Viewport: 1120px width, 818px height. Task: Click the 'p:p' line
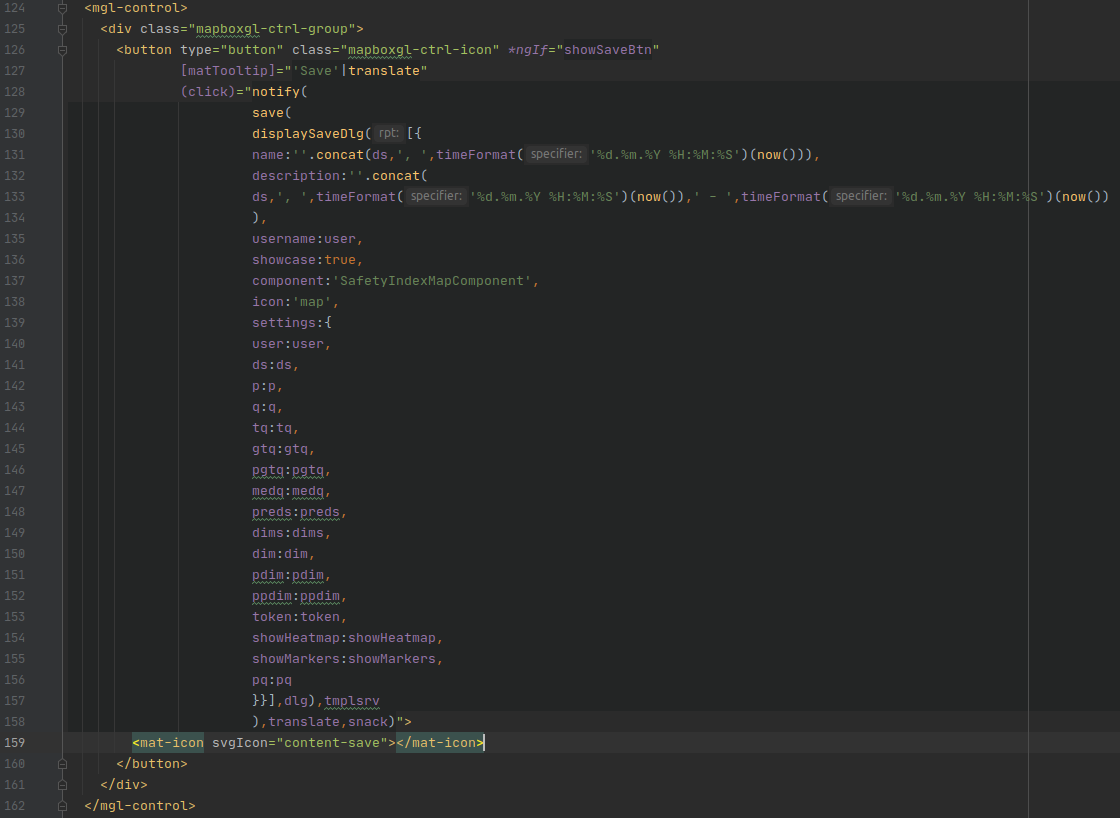pyautogui.click(x=268, y=386)
